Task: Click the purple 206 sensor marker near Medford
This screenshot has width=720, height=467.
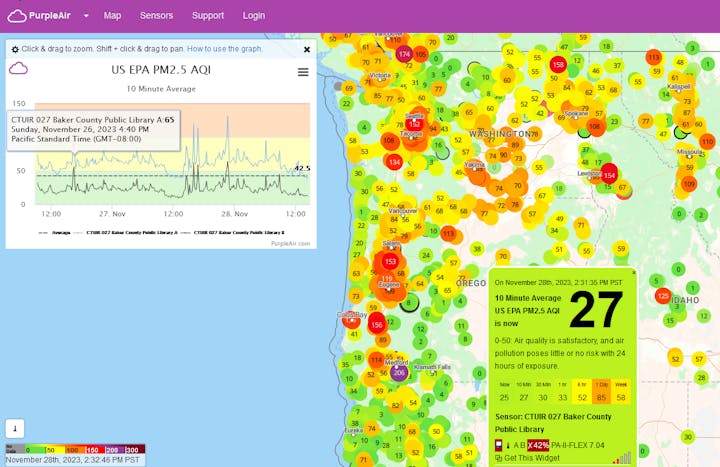Action: pos(399,372)
